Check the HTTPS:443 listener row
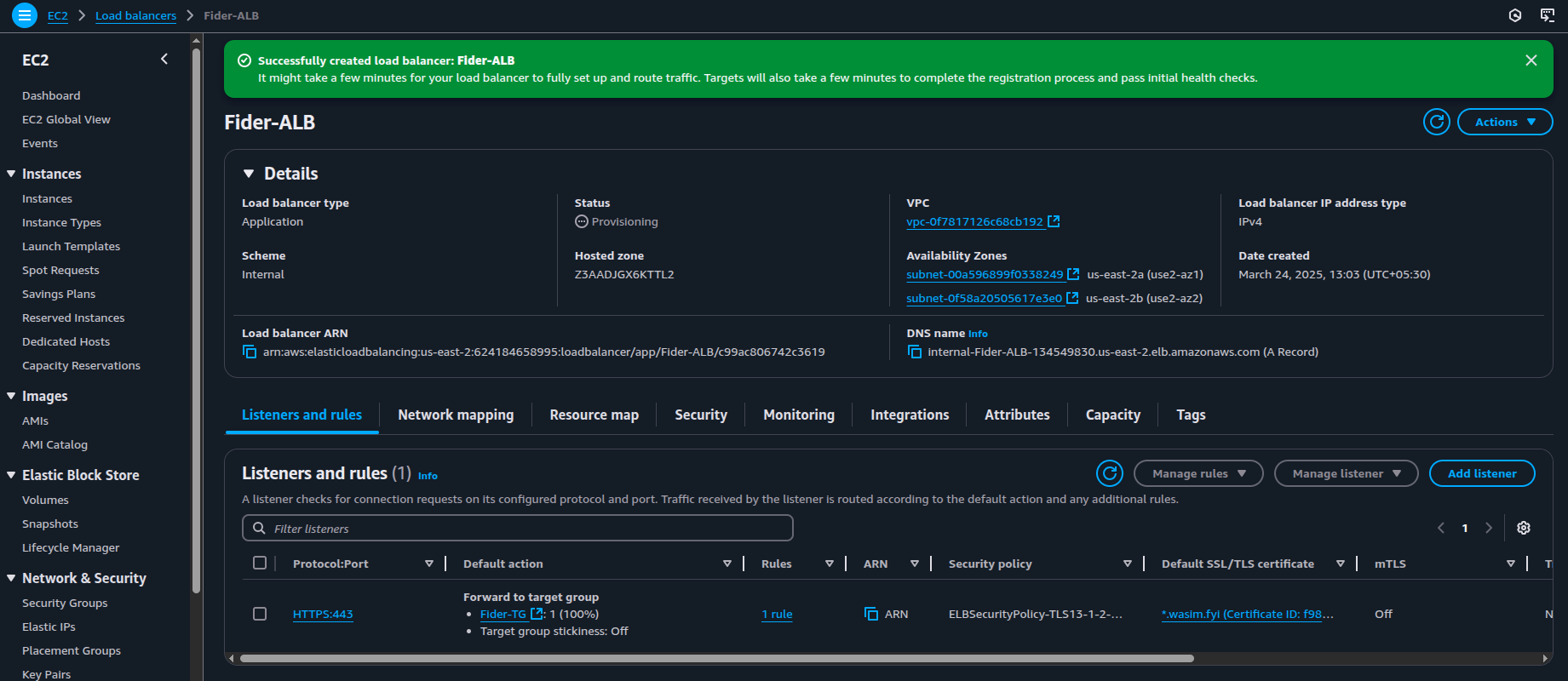 pyautogui.click(x=260, y=614)
